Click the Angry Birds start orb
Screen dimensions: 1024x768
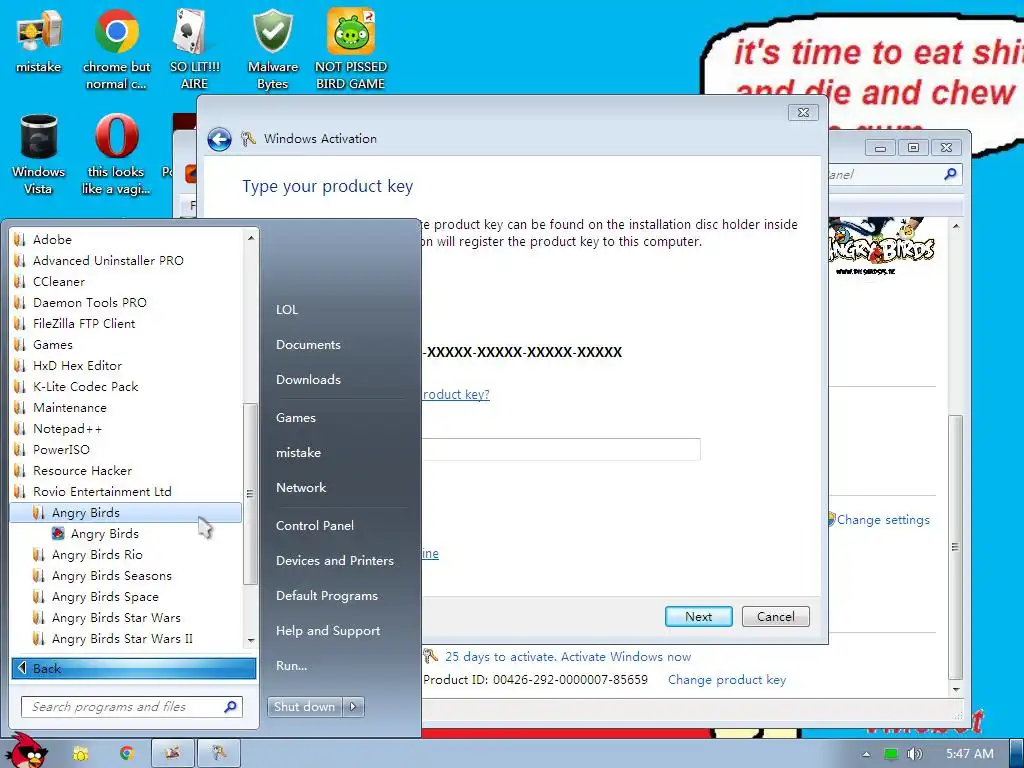(26, 750)
